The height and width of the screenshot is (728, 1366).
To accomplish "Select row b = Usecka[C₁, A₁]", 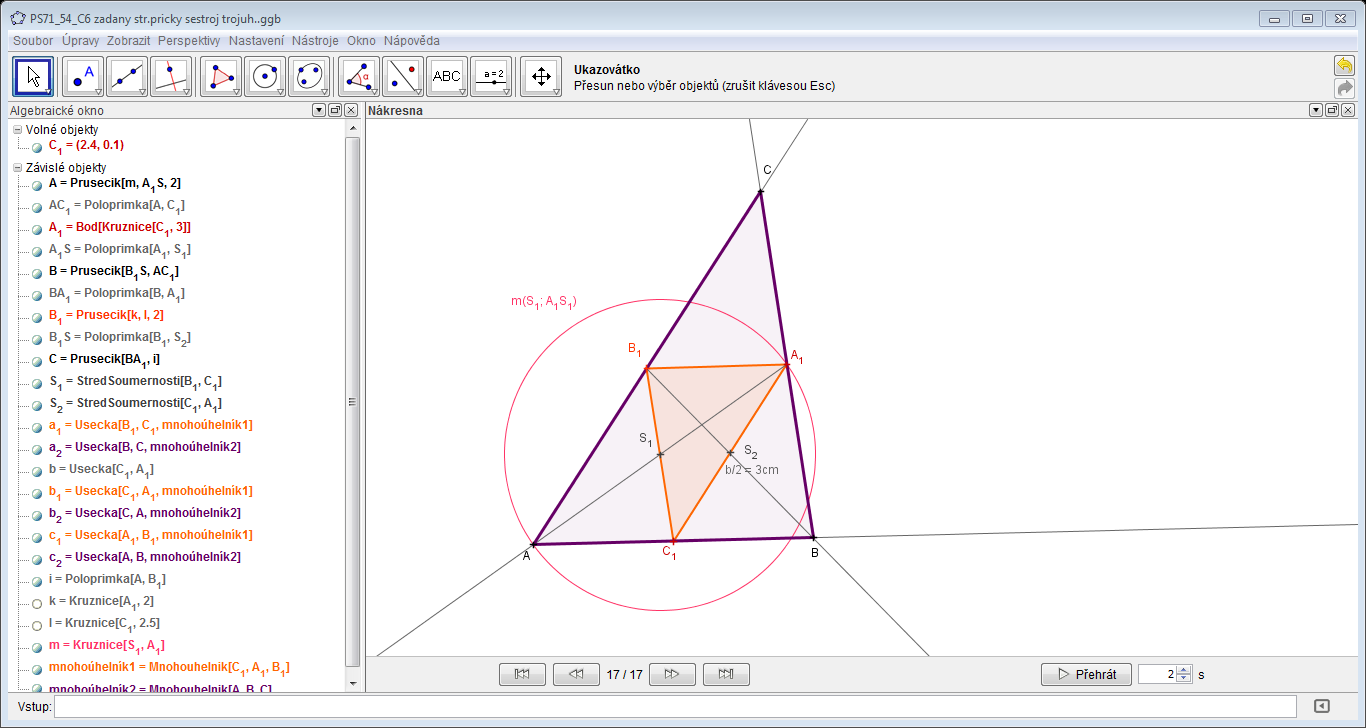I will click(101, 470).
